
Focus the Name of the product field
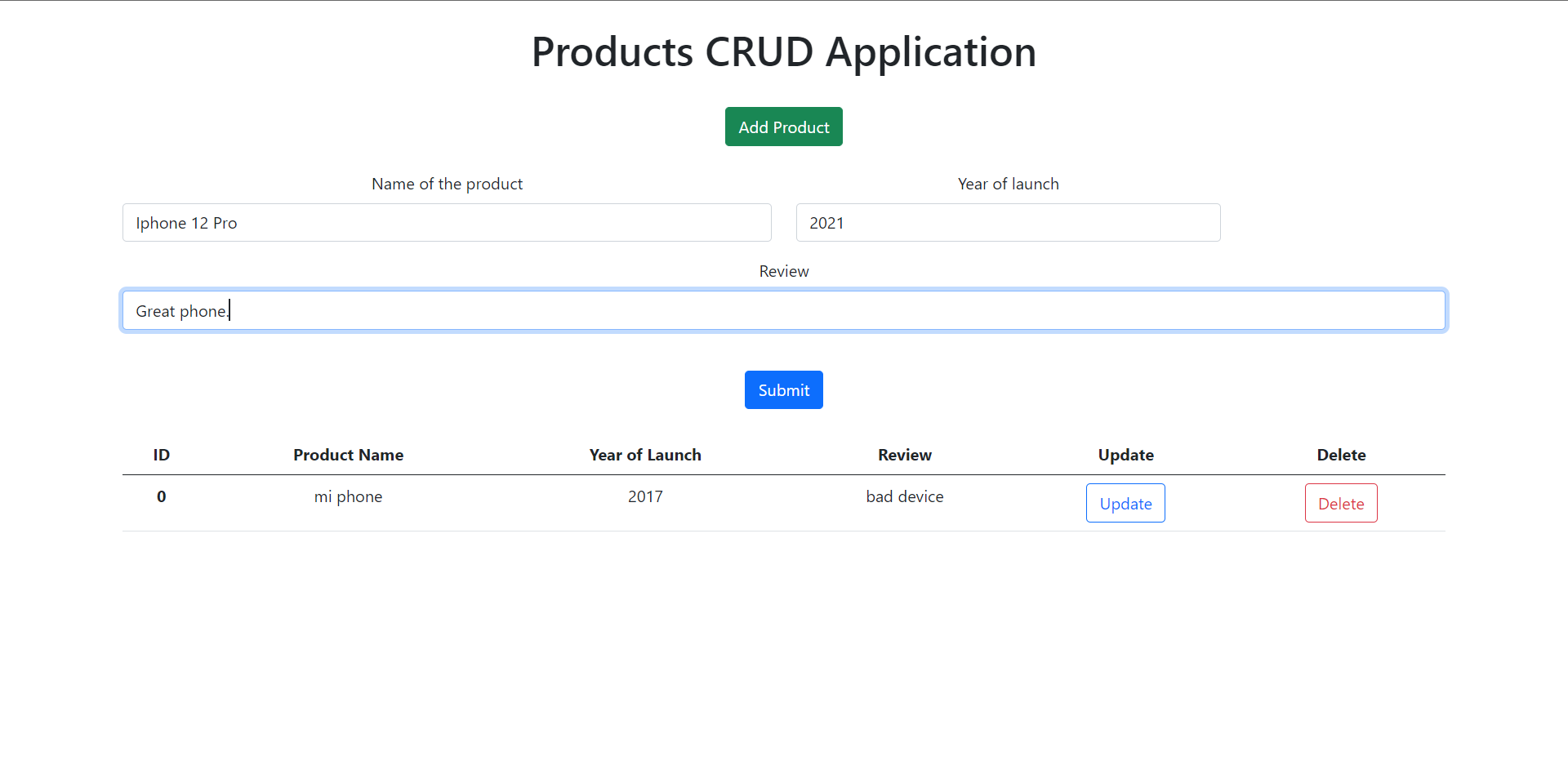[x=447, y=223]
